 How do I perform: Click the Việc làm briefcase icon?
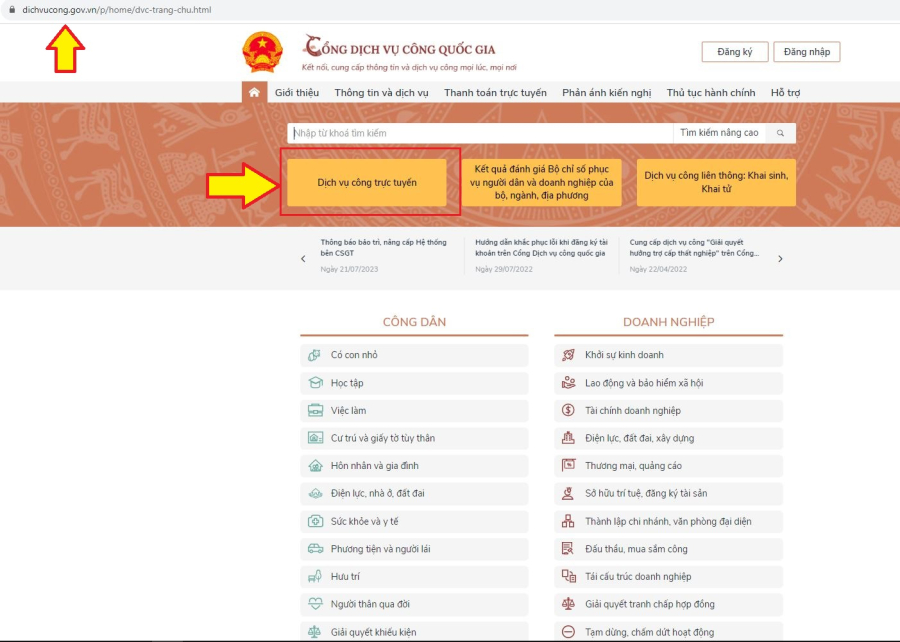pyautogui.click(x=315, y=410)
